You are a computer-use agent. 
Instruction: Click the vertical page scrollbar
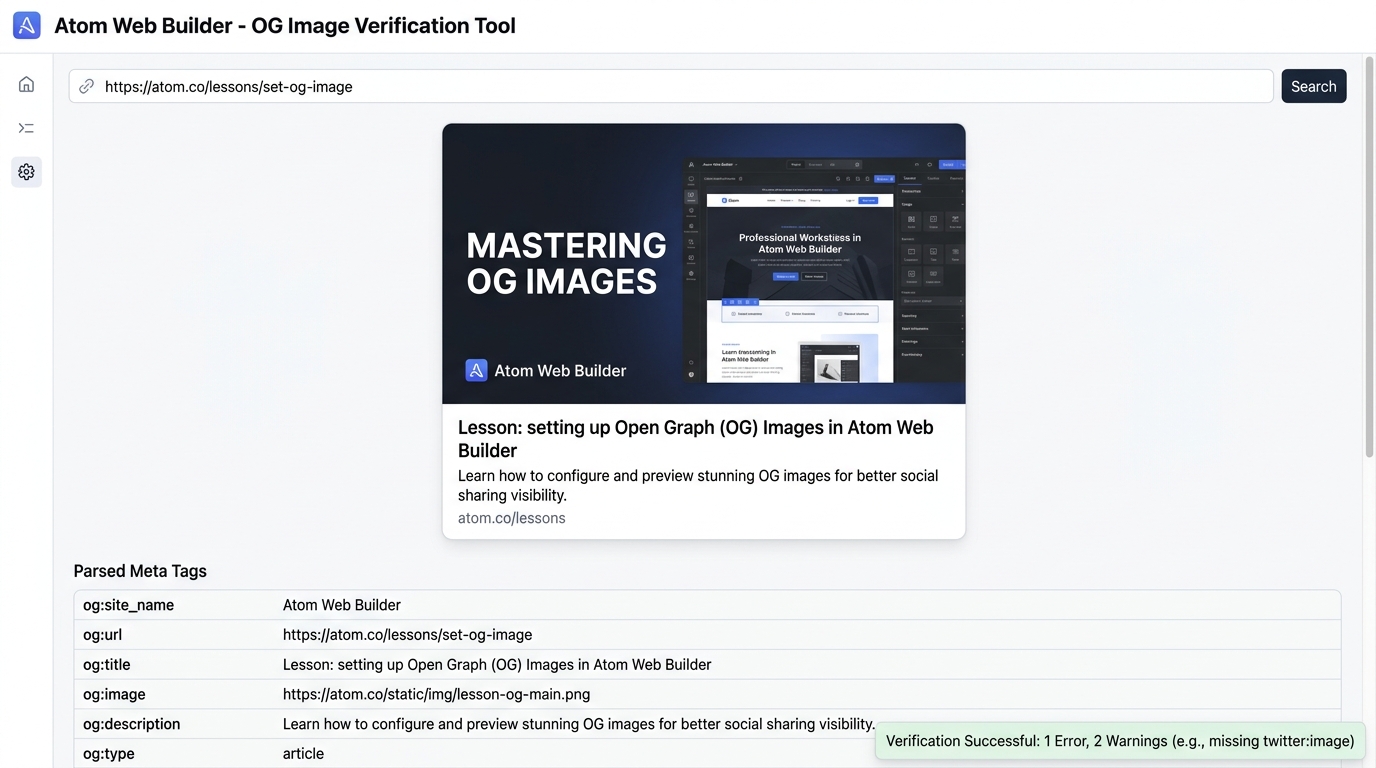[x=1369, y=260]
